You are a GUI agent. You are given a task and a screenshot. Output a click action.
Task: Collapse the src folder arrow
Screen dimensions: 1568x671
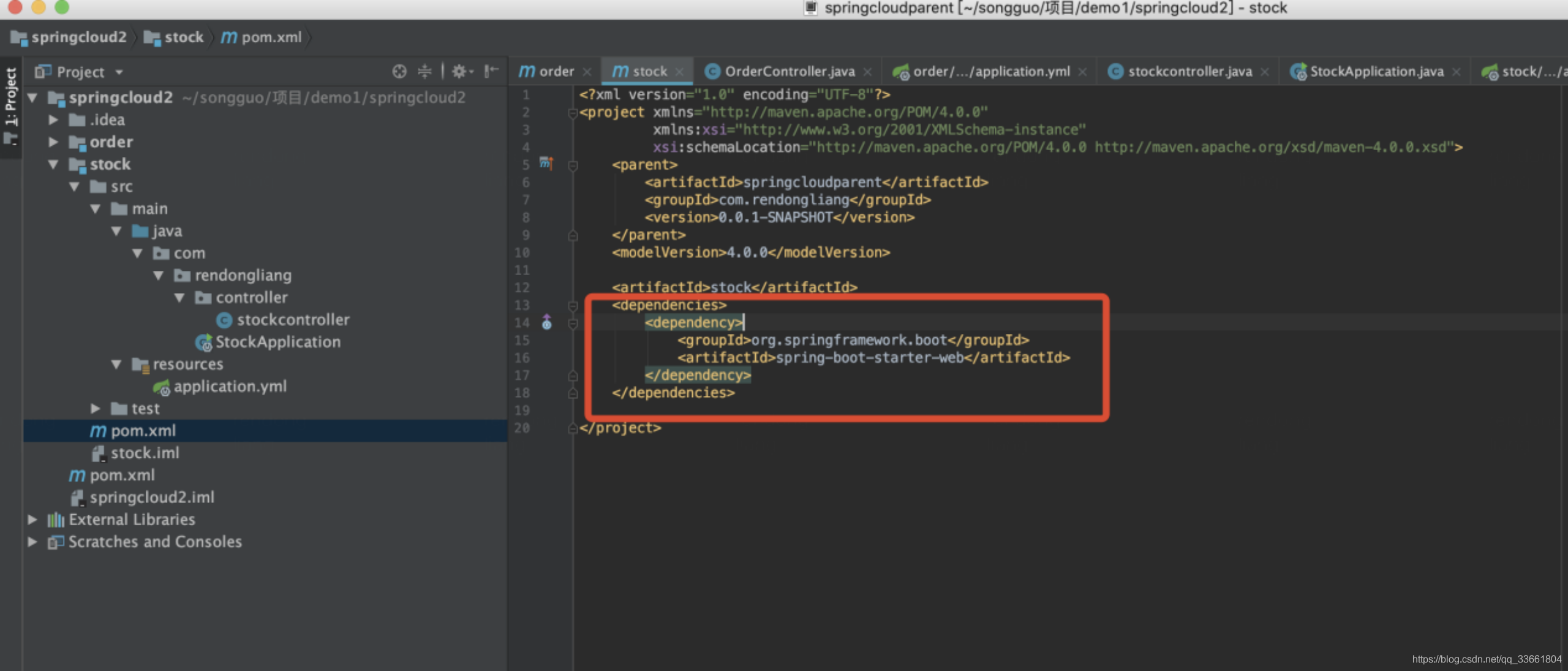pyautogui.click(x=75, y=186)
